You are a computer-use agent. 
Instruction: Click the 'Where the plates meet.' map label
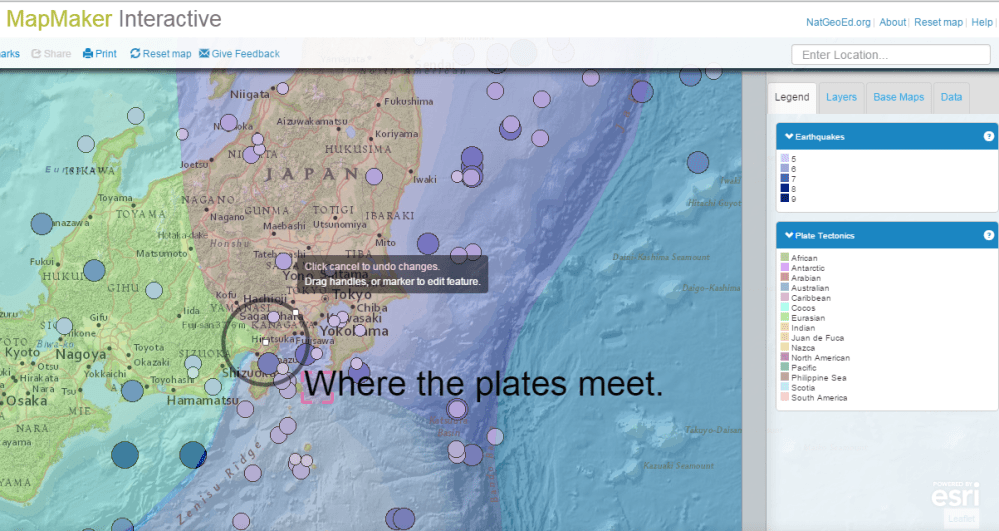tap(483, 384)
